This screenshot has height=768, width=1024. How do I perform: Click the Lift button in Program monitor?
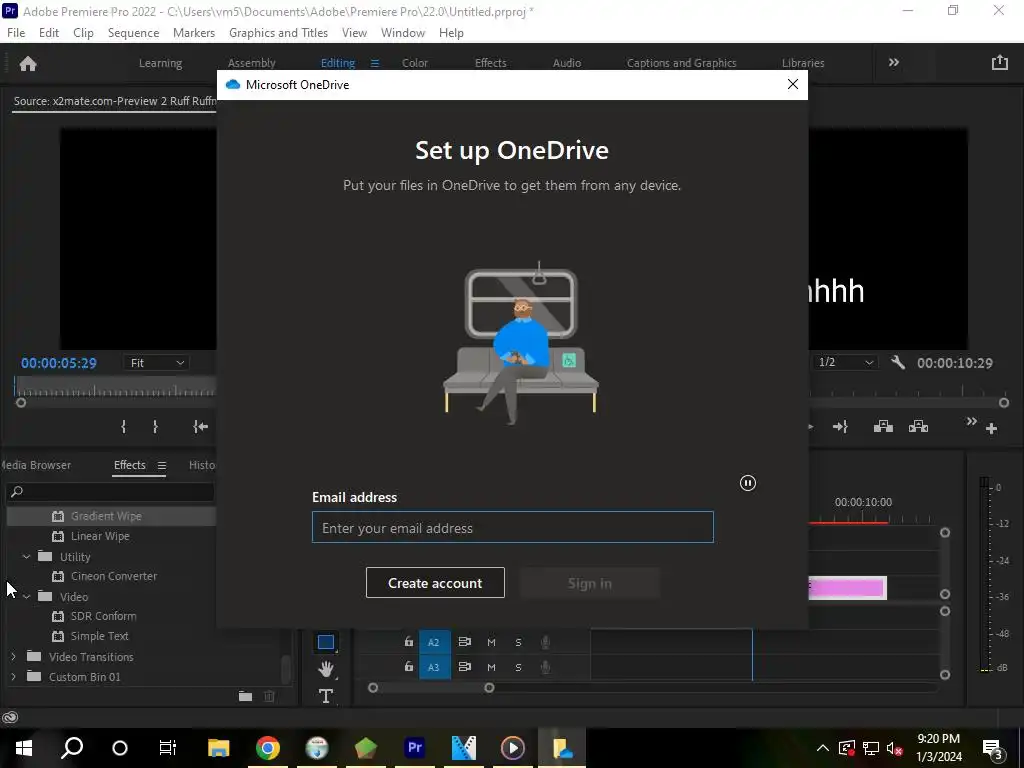pyautogui.click(x=883, y=426)
